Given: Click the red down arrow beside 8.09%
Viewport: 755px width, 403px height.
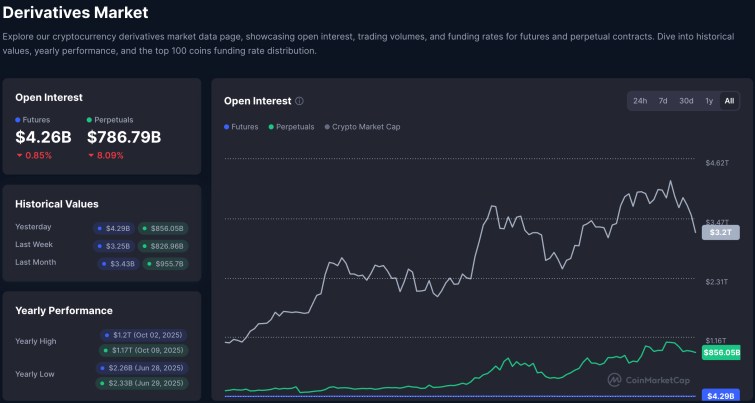Looking at the screenshot, I should pyautogui.click(x=92, y=155).
